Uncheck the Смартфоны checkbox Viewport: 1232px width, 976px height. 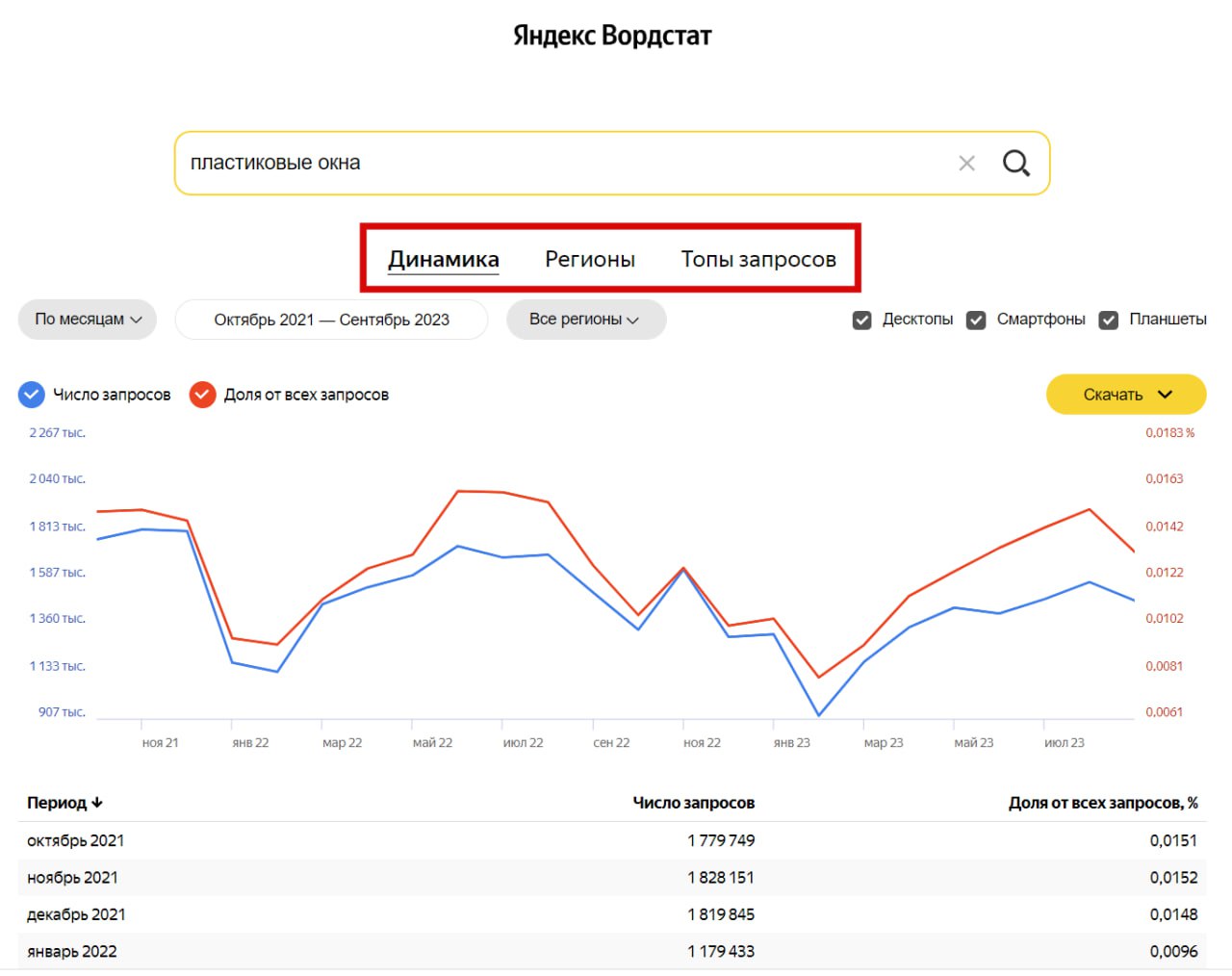(x=976, y=320)
